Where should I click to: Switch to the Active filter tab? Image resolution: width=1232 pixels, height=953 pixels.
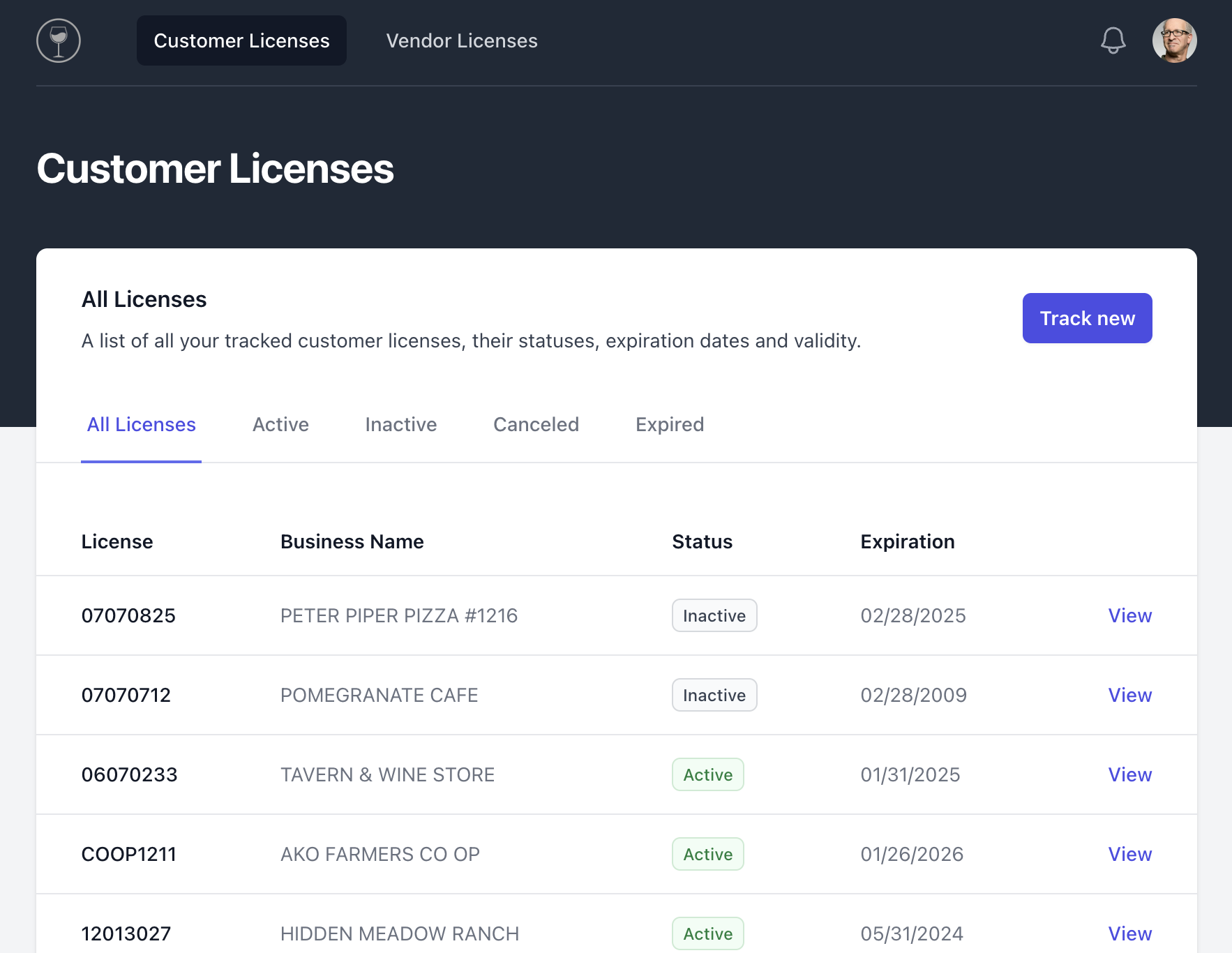pyautogui.click(x=280, y=425)
